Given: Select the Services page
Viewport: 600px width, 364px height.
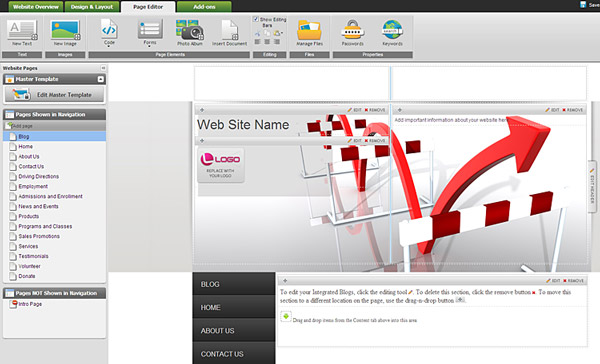Looking at the screenshot, I should point(28,246).
